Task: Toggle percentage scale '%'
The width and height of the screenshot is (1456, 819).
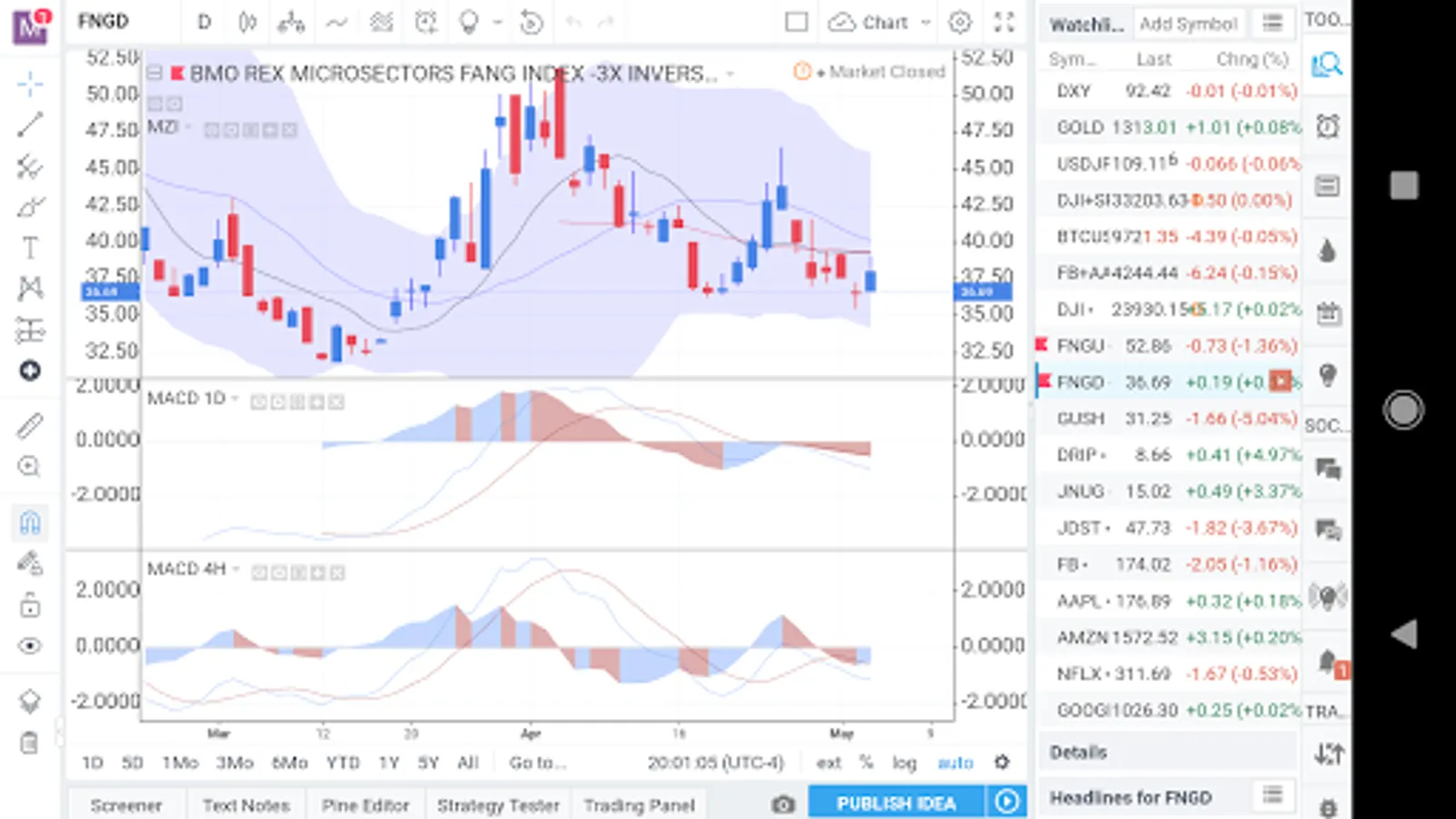Action: [x=866, y=763]
